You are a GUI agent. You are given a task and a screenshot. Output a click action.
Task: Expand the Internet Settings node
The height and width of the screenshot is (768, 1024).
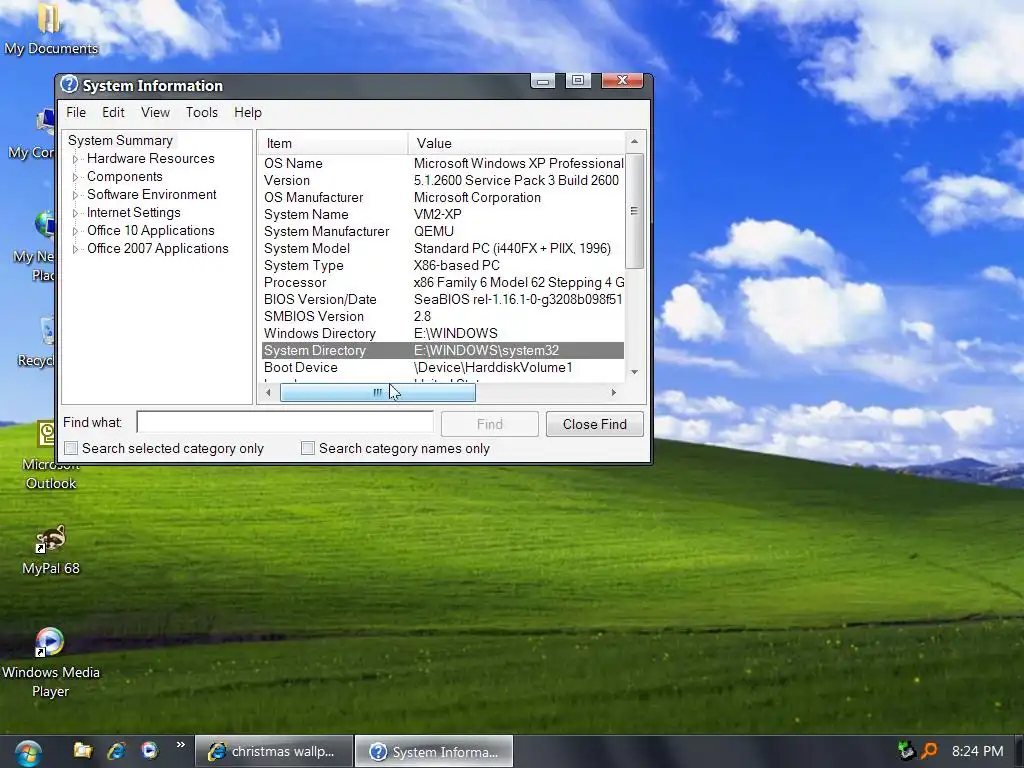coord(75,213)
